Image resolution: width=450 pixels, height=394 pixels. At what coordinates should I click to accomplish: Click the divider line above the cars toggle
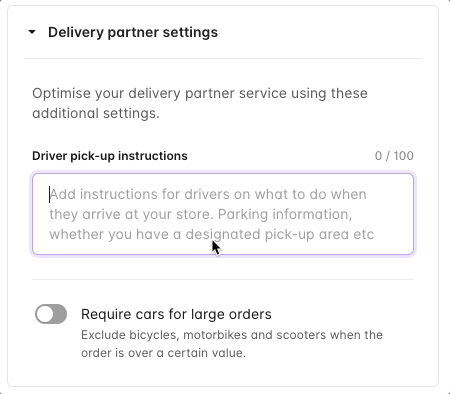point(223,279)
